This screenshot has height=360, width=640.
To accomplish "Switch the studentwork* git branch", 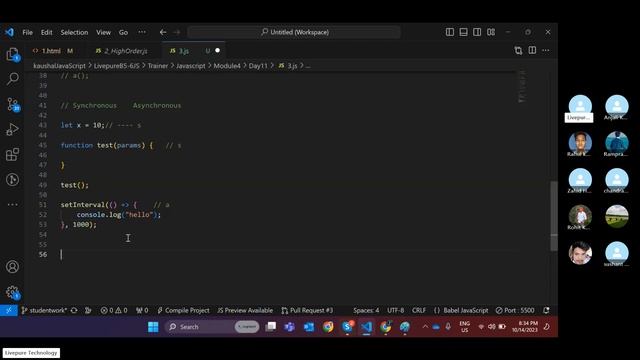I will (x=44, y=311).
